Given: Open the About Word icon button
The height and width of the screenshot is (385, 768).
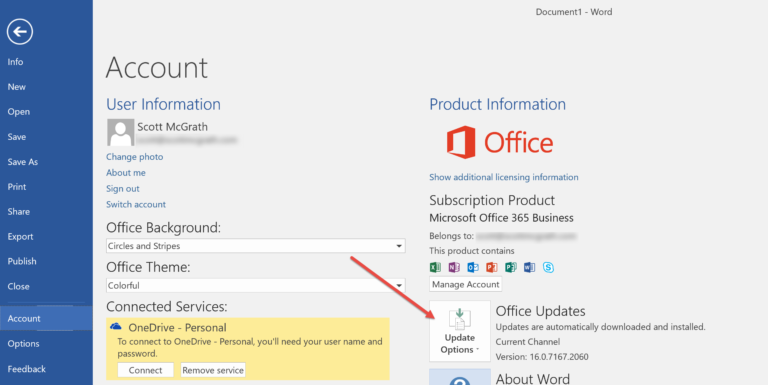Looking at the screenshot, I should 460,377.
